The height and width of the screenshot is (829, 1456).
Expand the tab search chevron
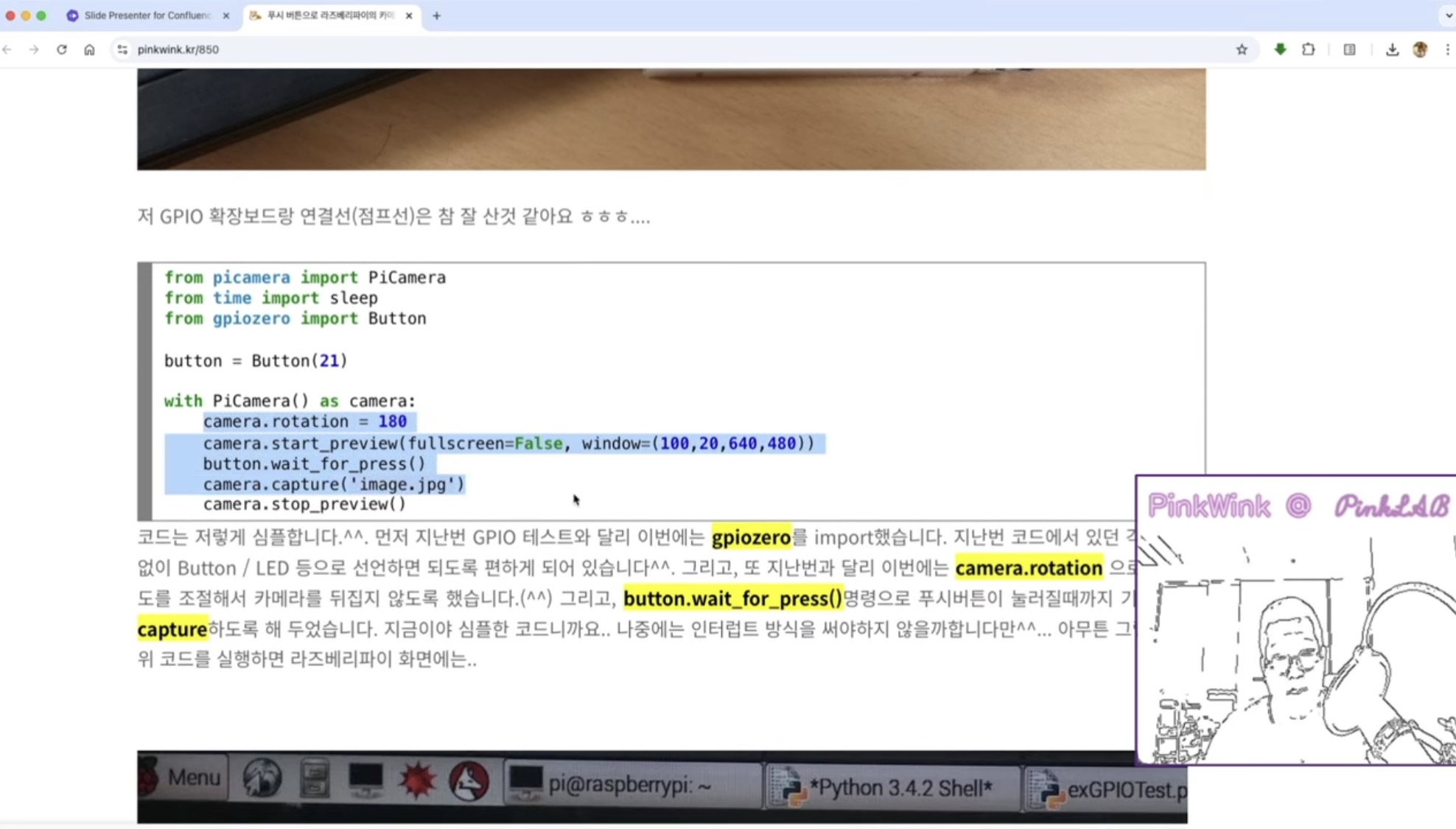[1449, 15]
